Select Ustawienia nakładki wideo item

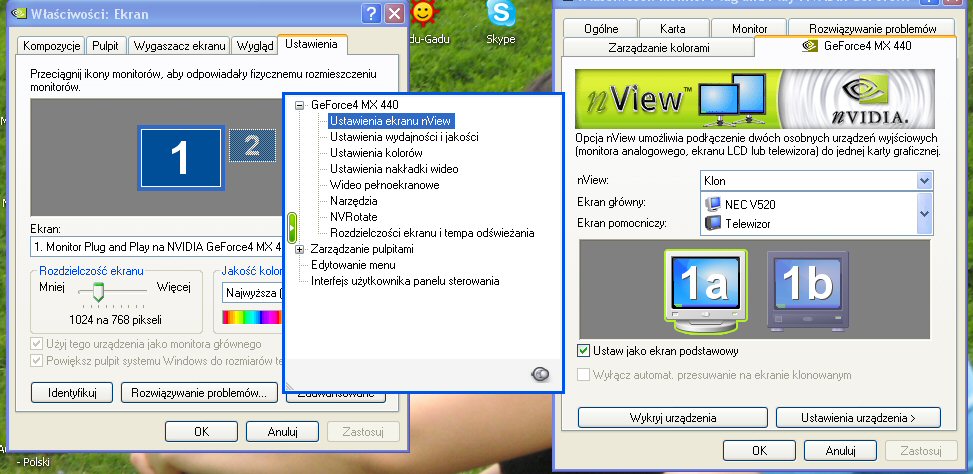click(394, 169)
